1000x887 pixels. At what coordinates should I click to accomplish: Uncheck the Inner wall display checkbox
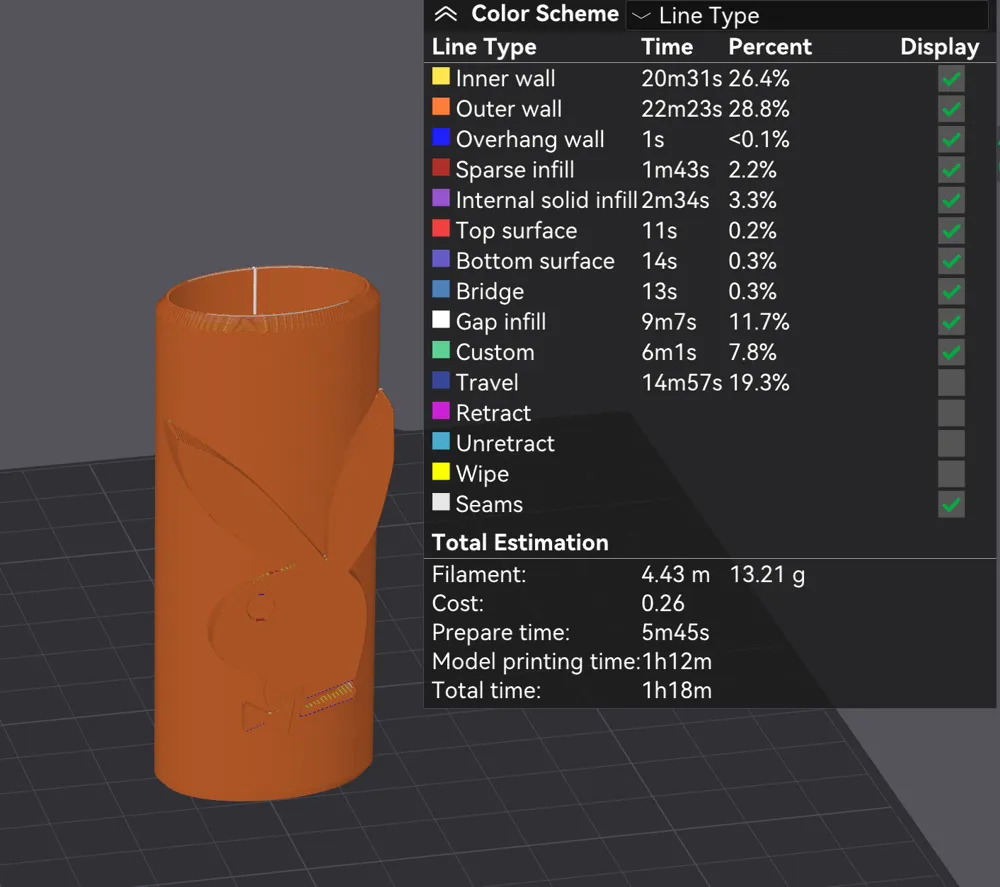[x=951, y=79]
